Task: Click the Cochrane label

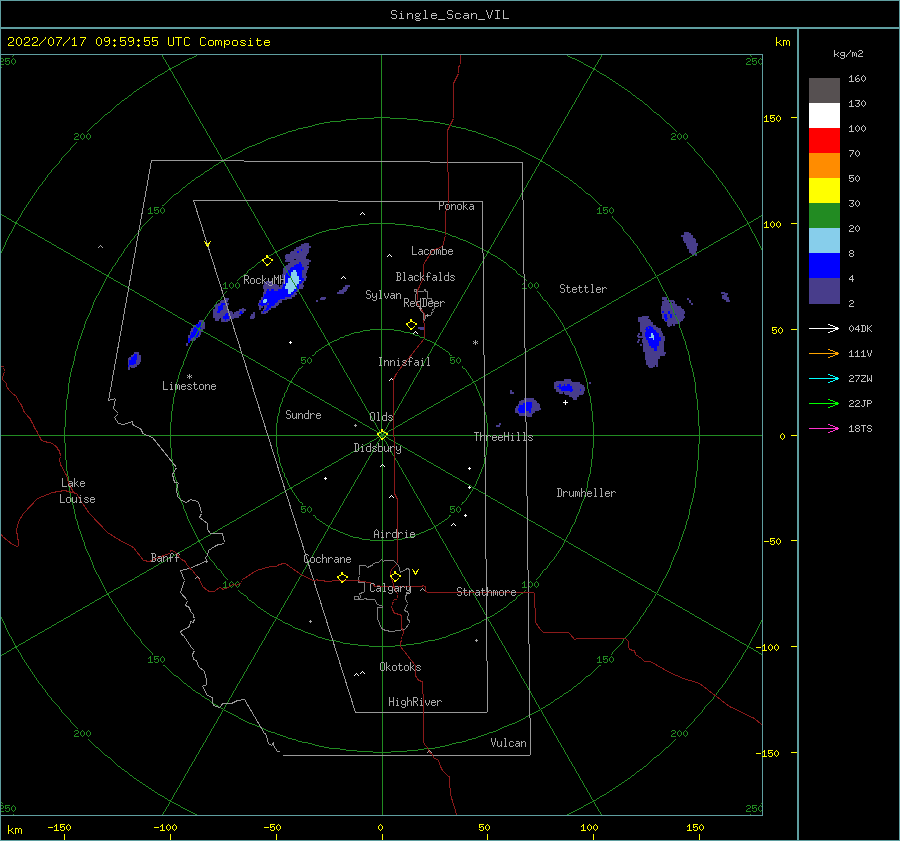Action: tap(327, 559)
